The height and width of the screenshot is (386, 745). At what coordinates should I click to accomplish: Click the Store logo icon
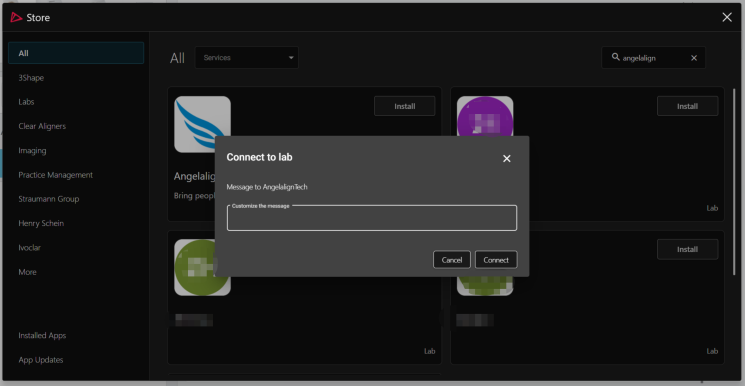click(x=16, y=18)
